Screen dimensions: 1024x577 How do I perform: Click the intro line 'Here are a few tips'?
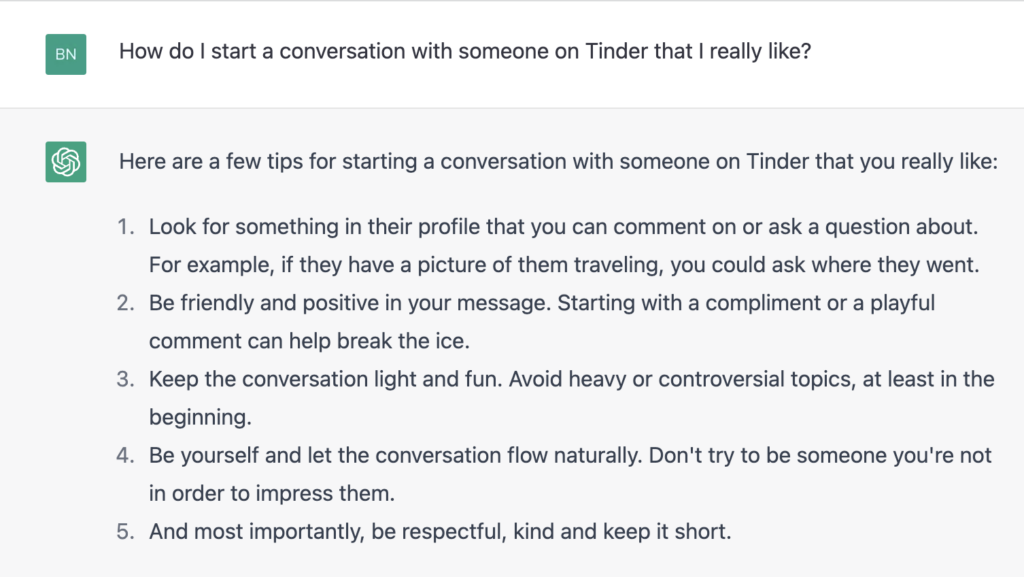558,161
